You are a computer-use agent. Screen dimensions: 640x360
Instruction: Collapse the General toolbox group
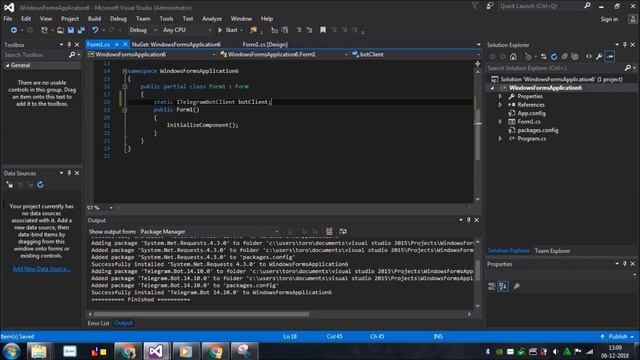(x=7, y=65)
